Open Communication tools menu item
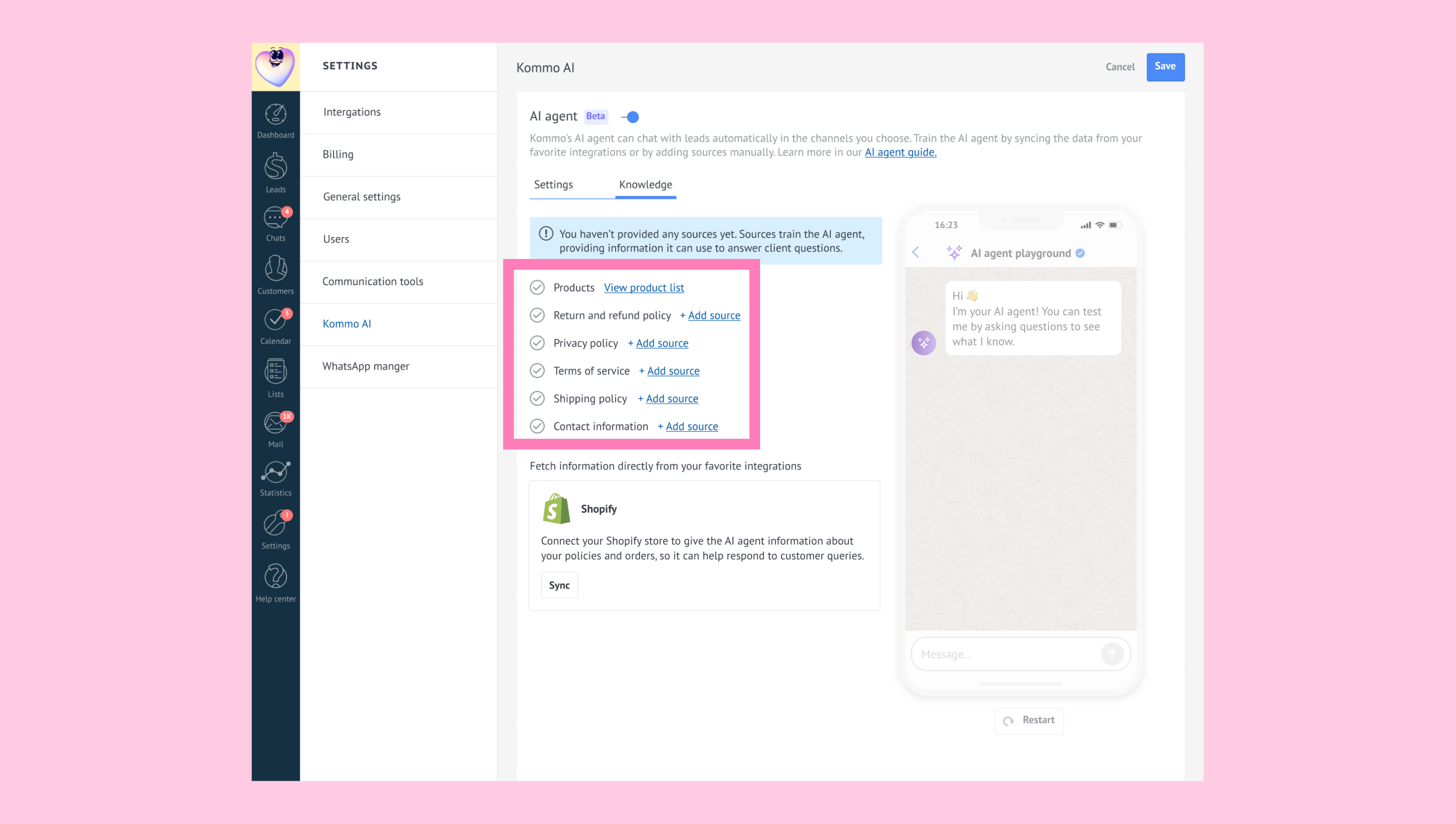The width and height of the screenshot is (1456, 824). (399, 282)
